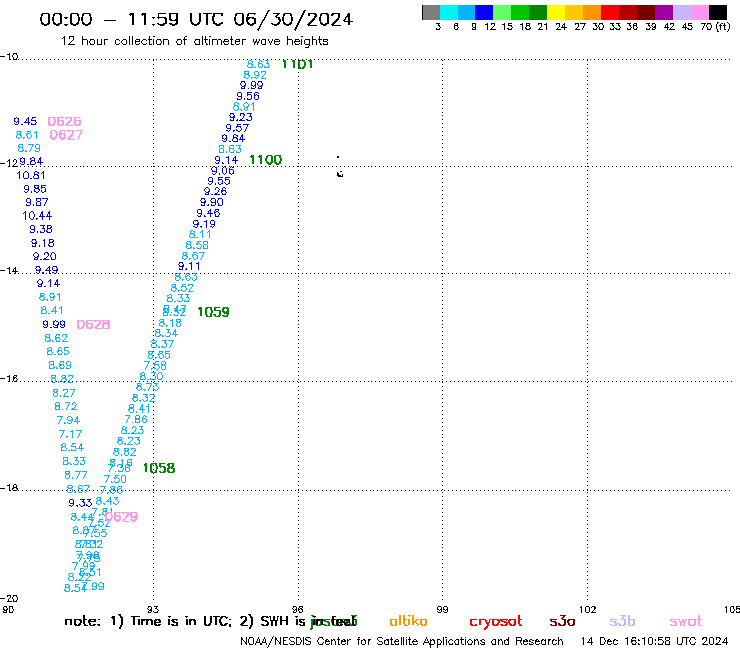Image resolution: width=740 pixels, height=650 pixels.
Task: Click the title "00:00 – 11:59 UTC 06/30/2024"
Action: coord(196,19)
